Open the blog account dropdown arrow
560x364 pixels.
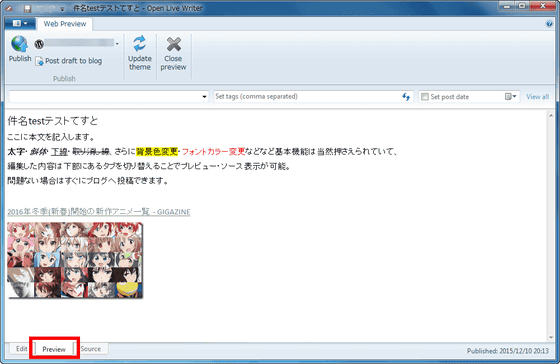pos(117,44)
